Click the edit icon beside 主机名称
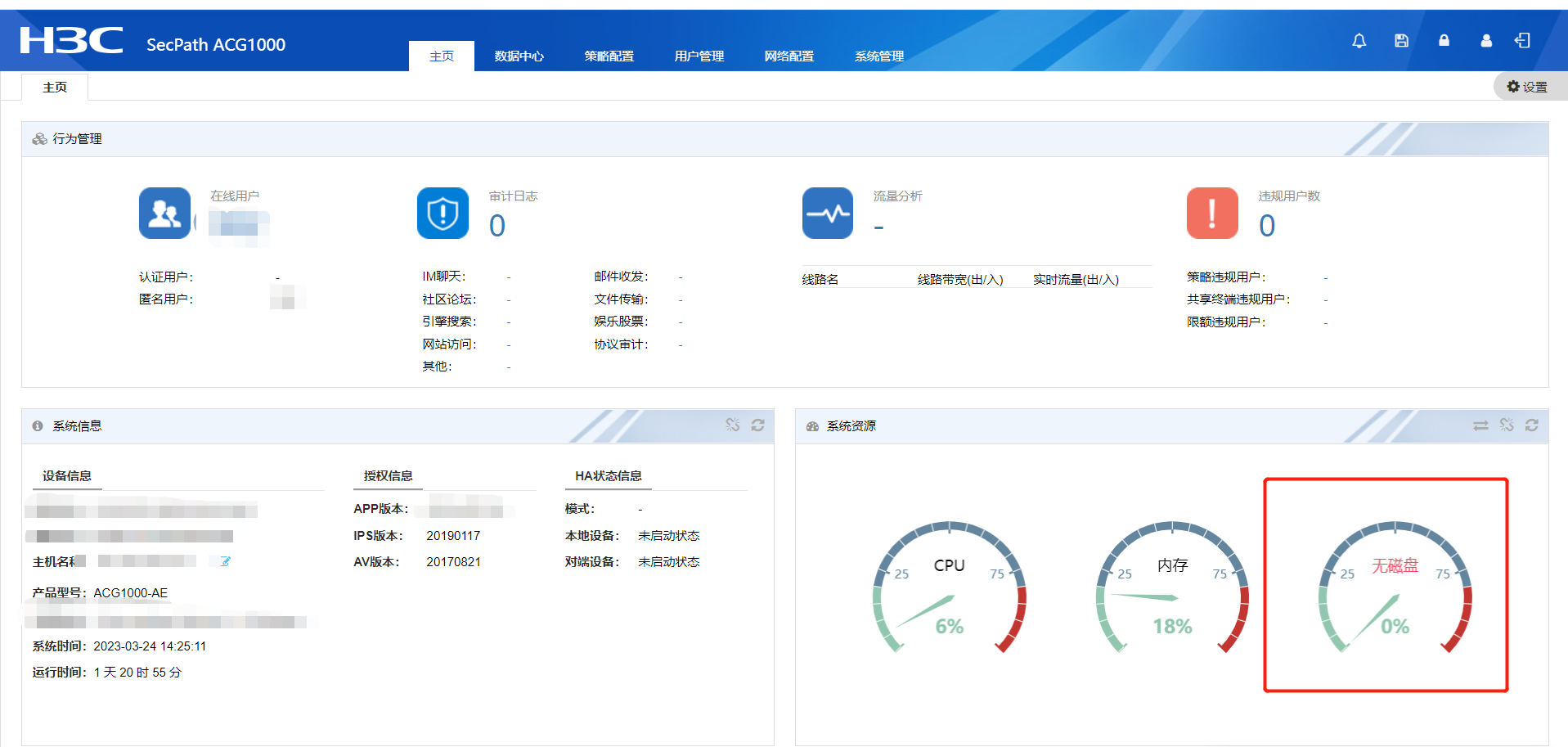Image resolution: width=1568 pixels, height=747 pixels. point(225,561)
